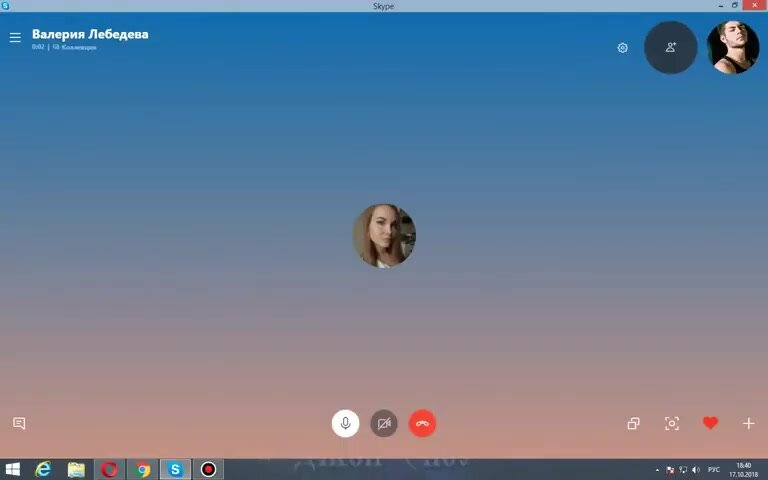Click your own profile picture thumbnail
Screen dimensions: 768x480
(733, 47)
